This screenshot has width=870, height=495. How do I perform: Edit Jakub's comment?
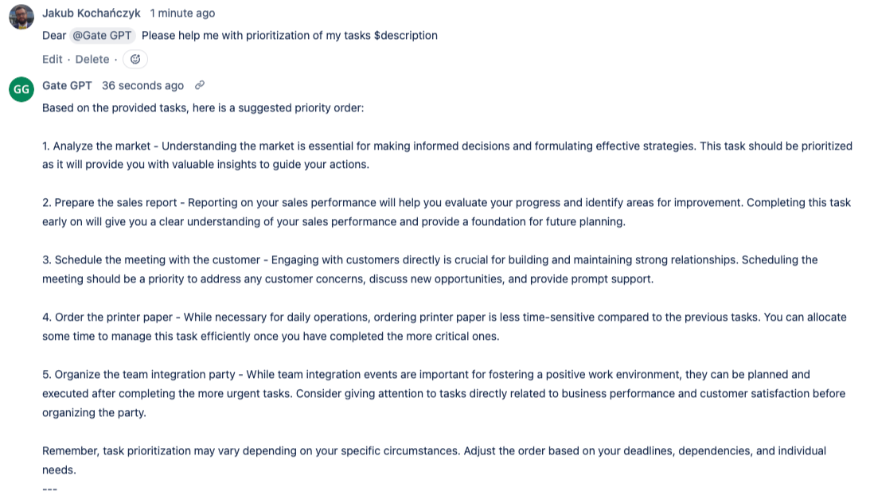click(x=52, y=60)
